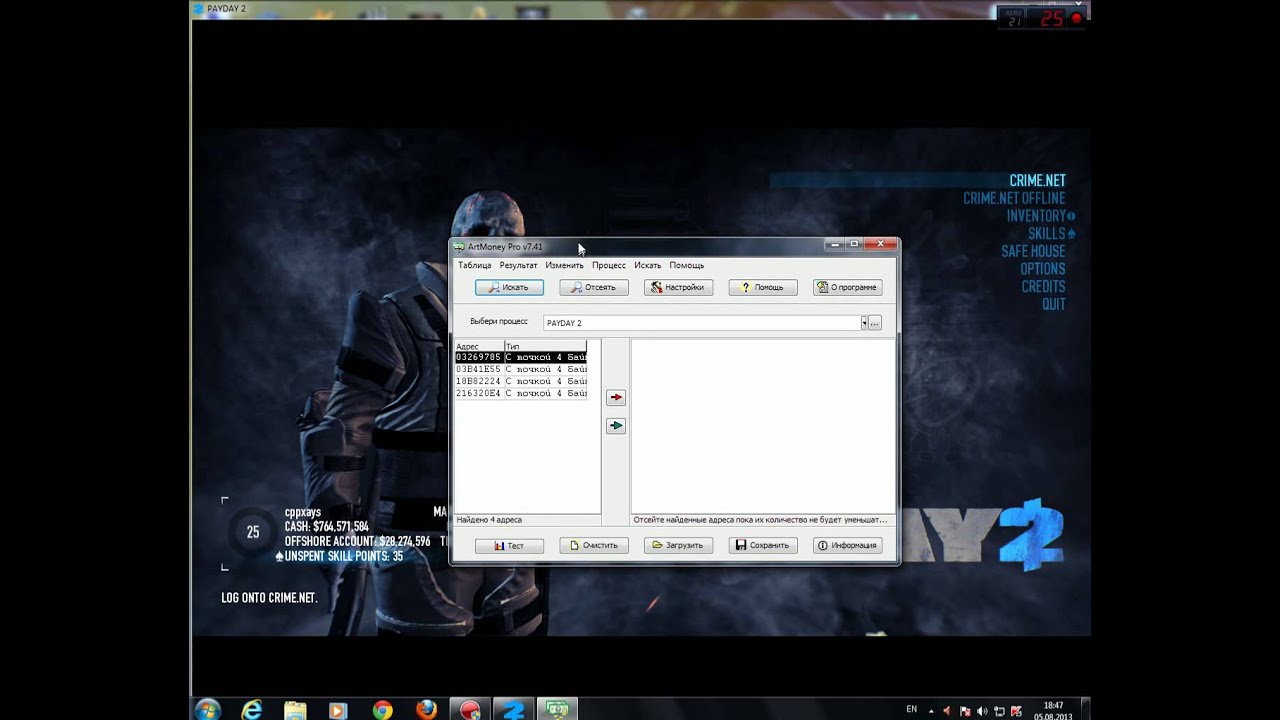Screen dimensions: 1280x720
Task: Open Firefox from the taskbar
Action: pyautogui.click(x=426, y=710)
